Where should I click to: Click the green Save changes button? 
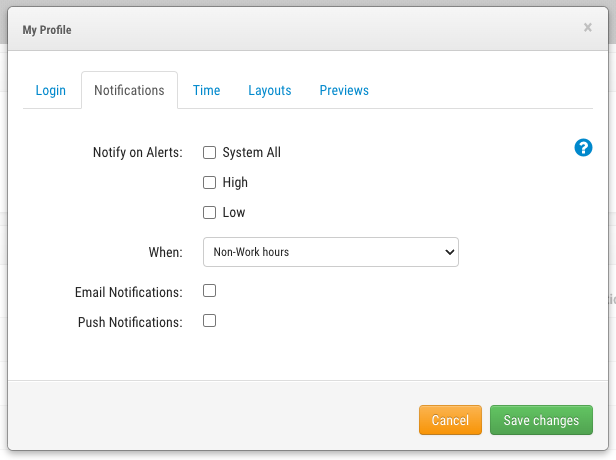click(x=541, y=420)
